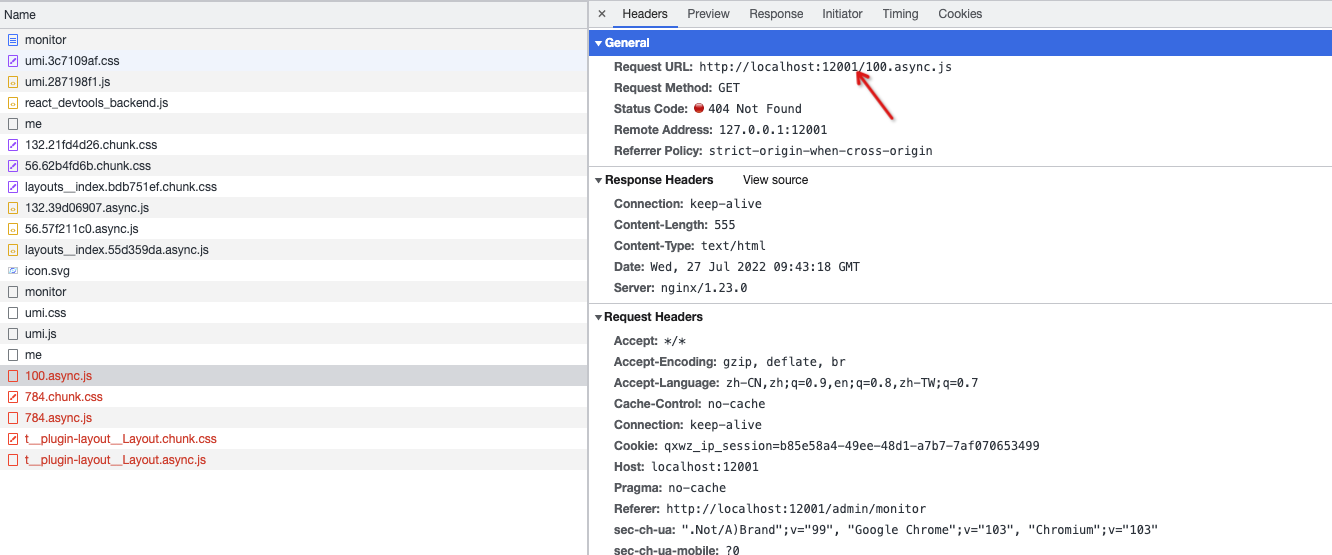Image resolution: width=1332 pixels, height=555 pixels.
Task: Click the file icon beside umi.css
Action: (13, 313)
